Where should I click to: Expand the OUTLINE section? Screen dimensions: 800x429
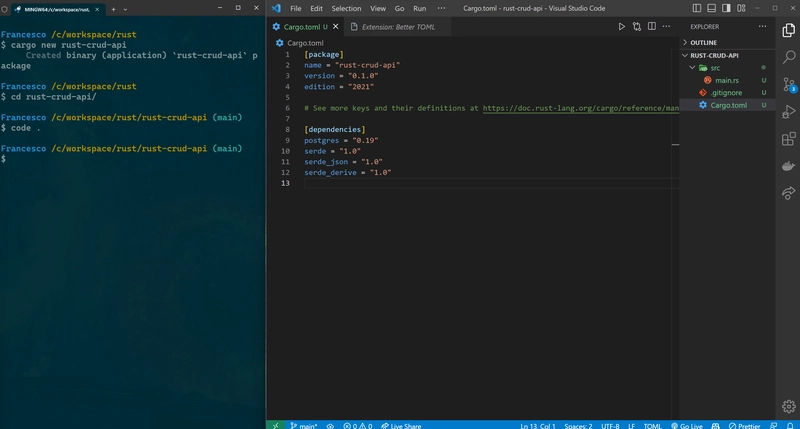pyautogui.click(x=728, y=42)
